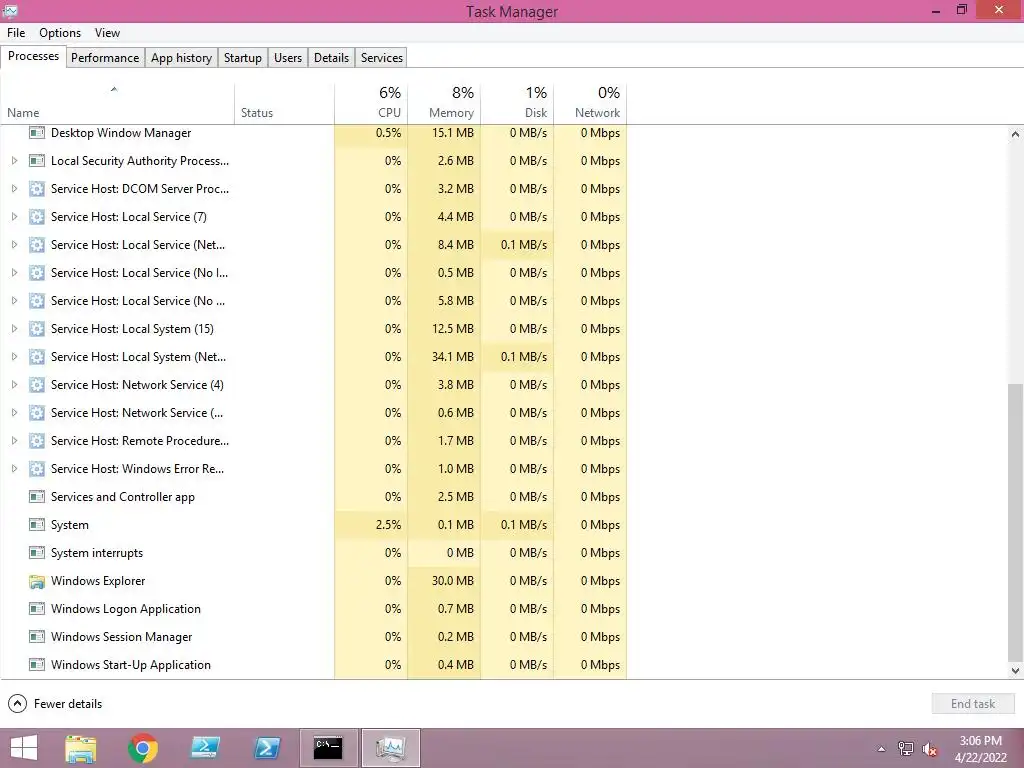Click the Desktop Window Manager process icon

[37, 133]
